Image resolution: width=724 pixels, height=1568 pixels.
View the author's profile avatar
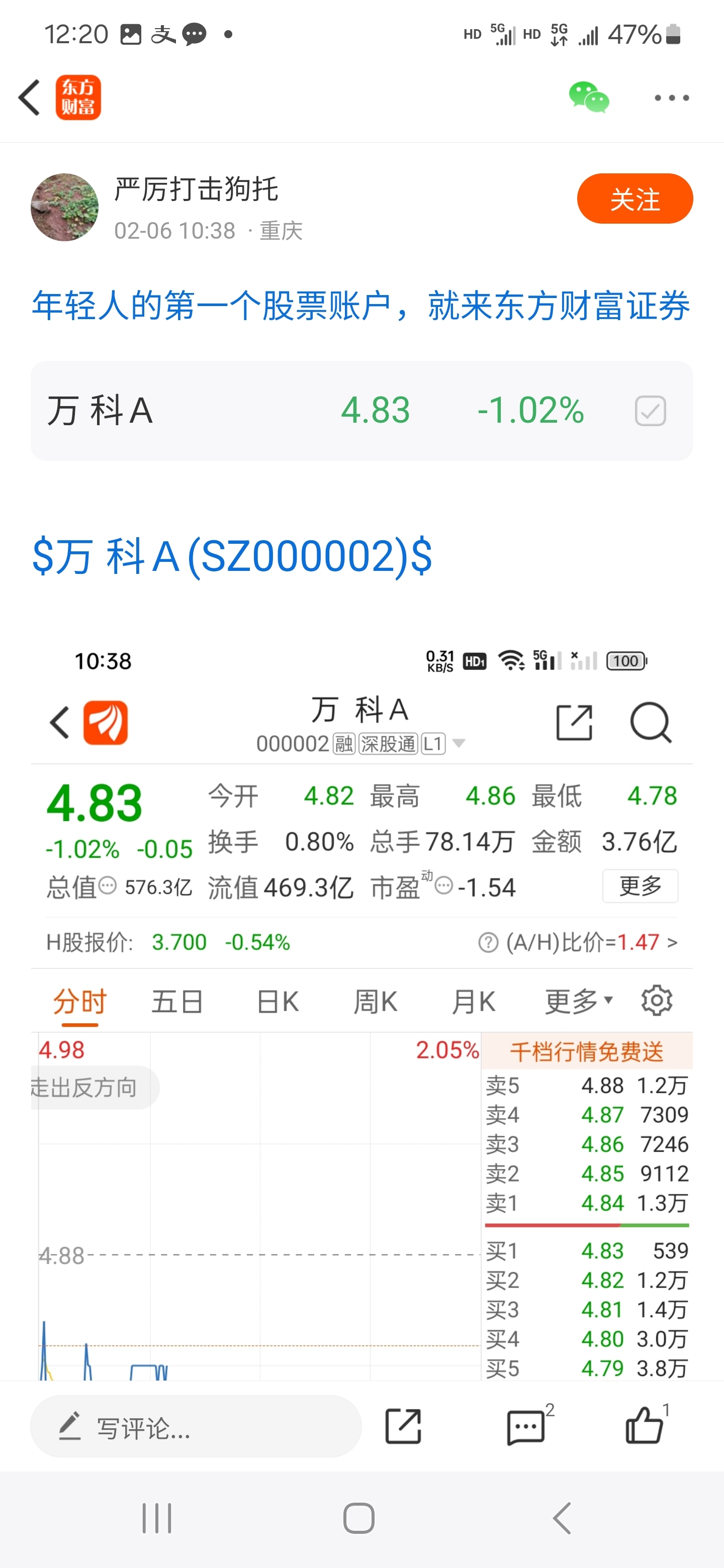click(x=64, y=208)
